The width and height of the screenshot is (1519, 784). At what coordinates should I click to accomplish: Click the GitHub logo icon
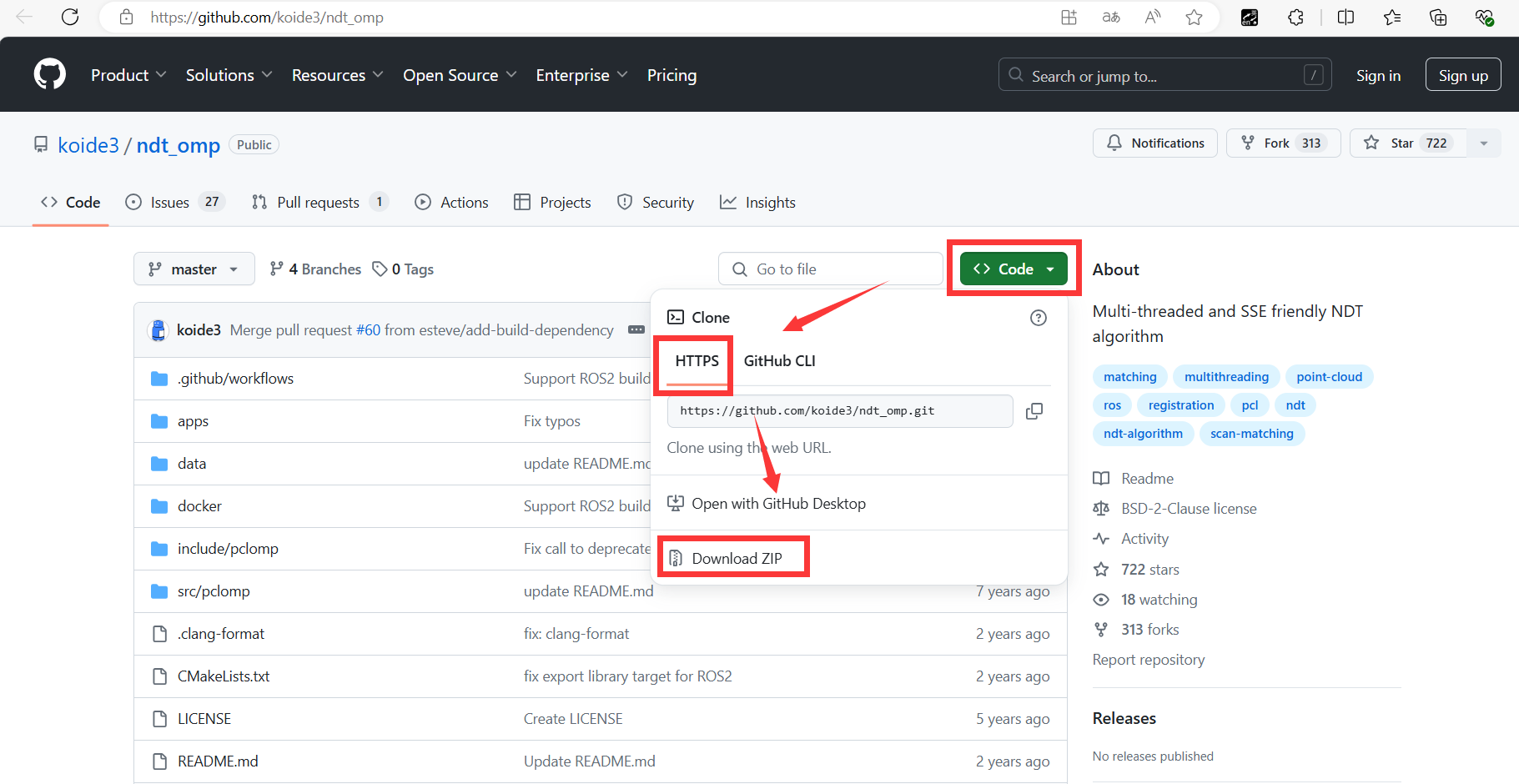click(x=50, y=74)
